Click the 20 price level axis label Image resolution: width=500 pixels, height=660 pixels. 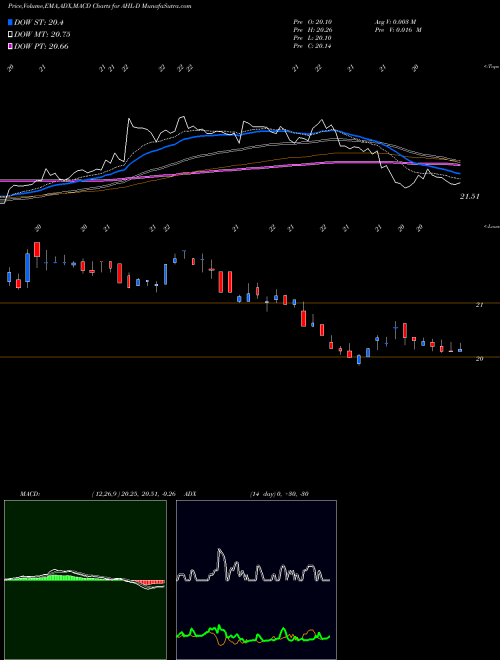(479, 359)
